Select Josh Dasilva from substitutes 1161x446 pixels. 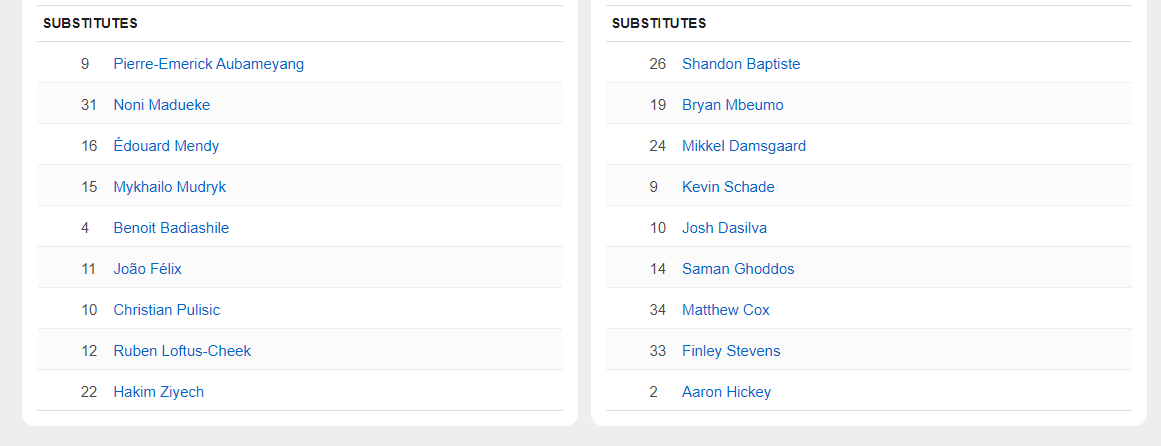724,228
